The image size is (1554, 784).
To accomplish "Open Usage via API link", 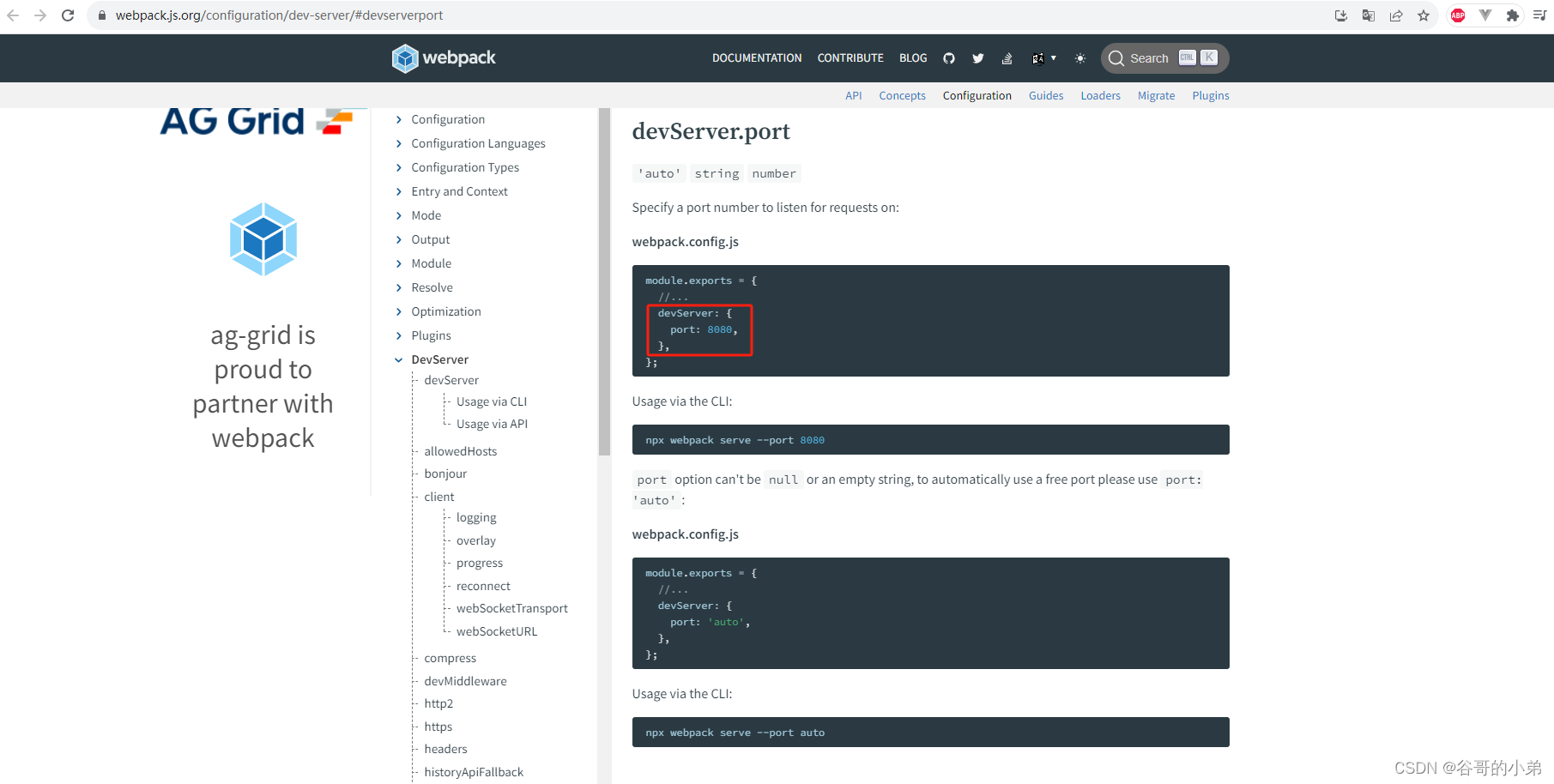I will click(x=492, y=424).
